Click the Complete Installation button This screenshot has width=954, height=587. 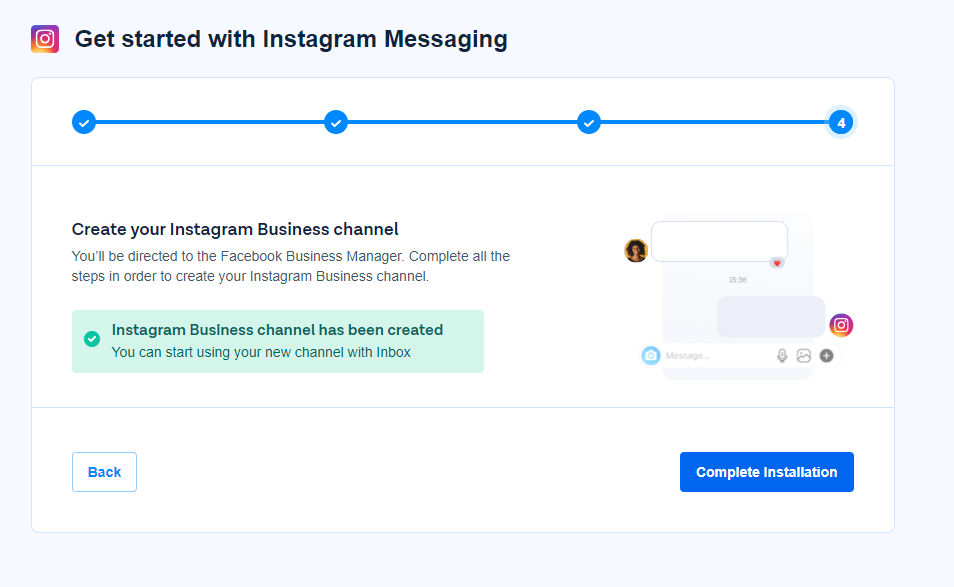click(x=767, y=472)
